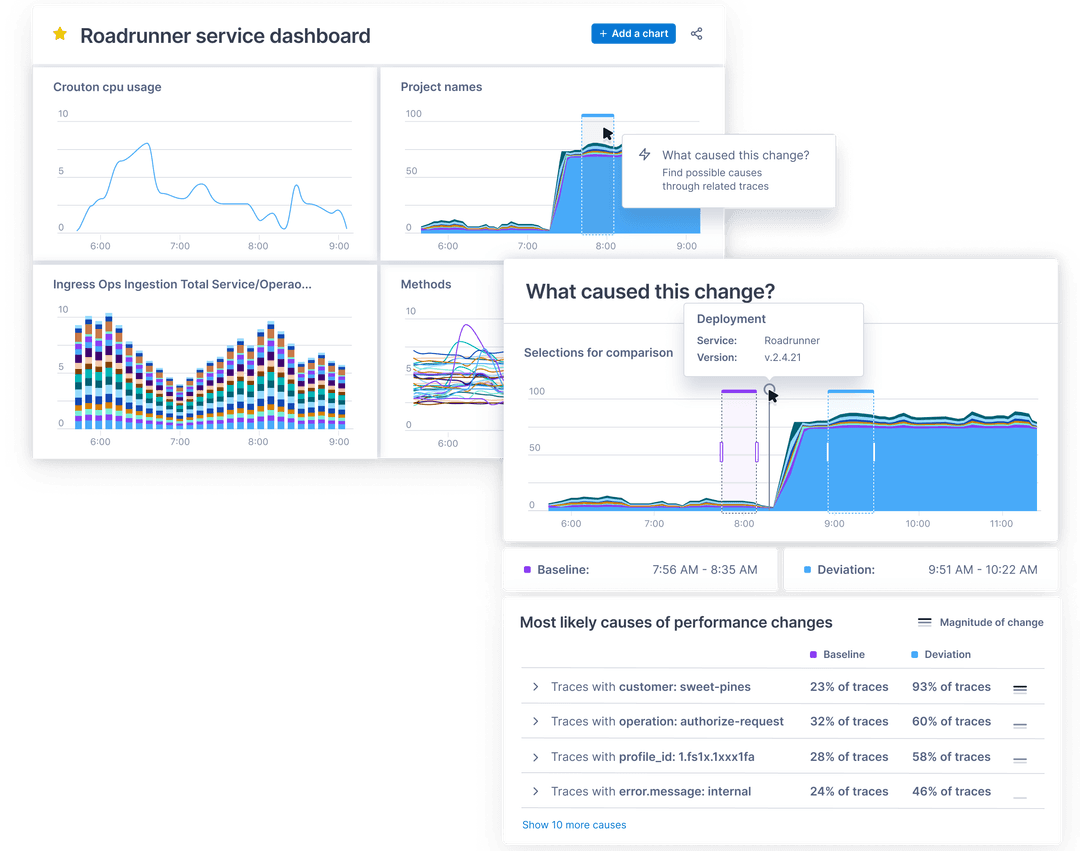Click magnitude icon on the profile_id row
The image size is (1080, 851).
[x=1020, y=760]
